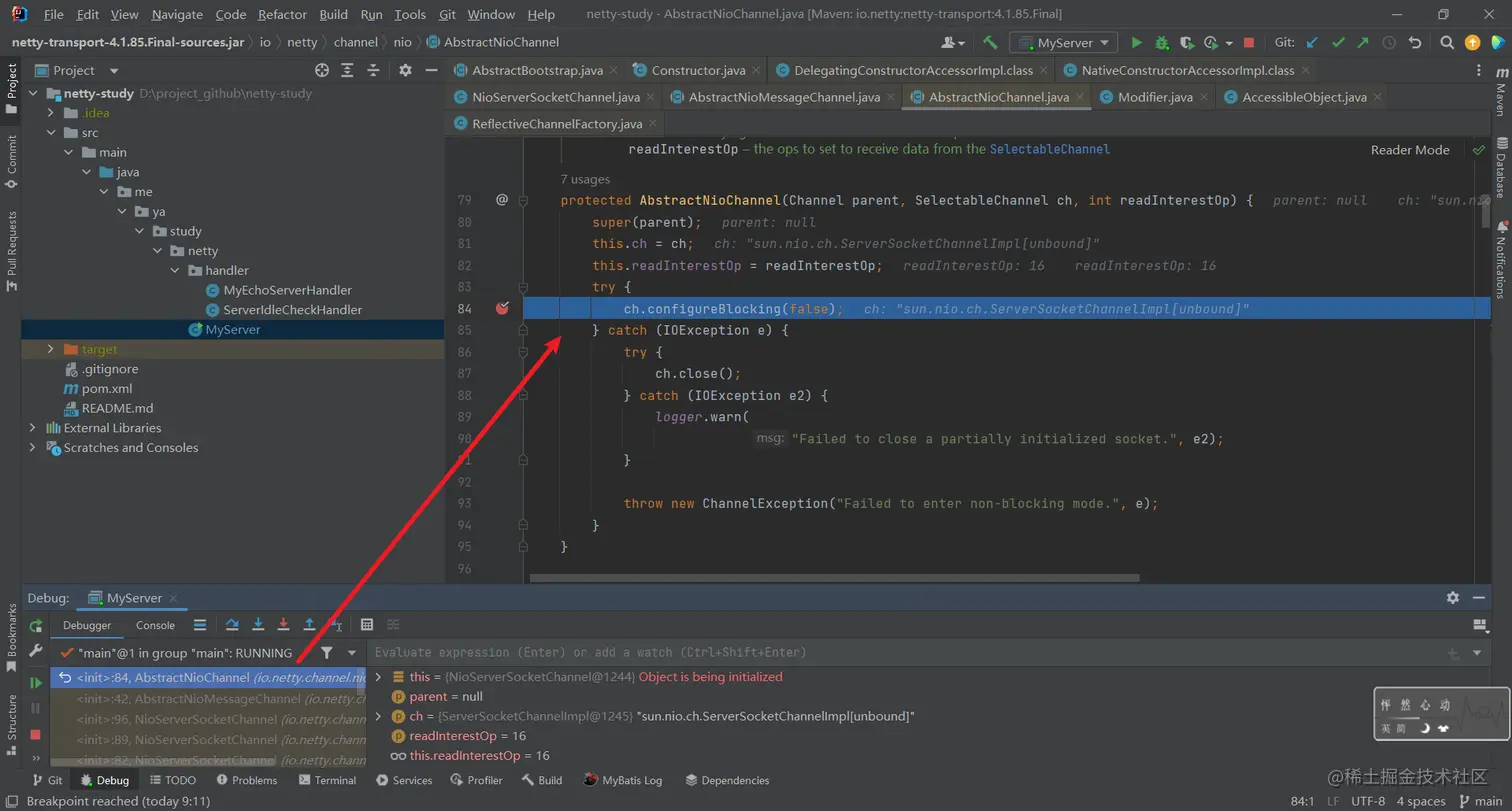Image resolution: width=1512 pixels, height=811 pixels.
Task: Run MyServer with green play icon
Action: click(1136, 43)
